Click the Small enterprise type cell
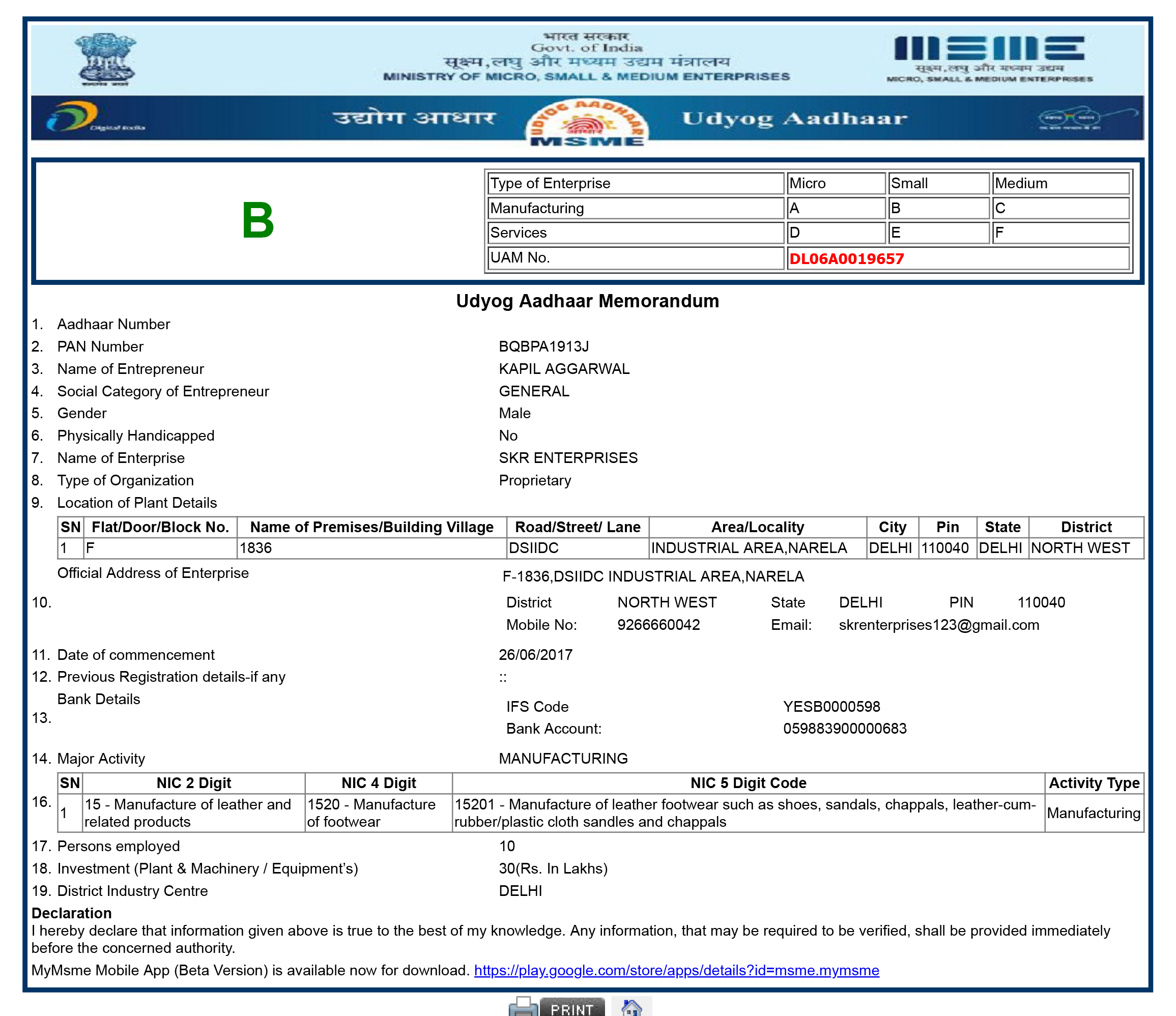 pos(939,183)
